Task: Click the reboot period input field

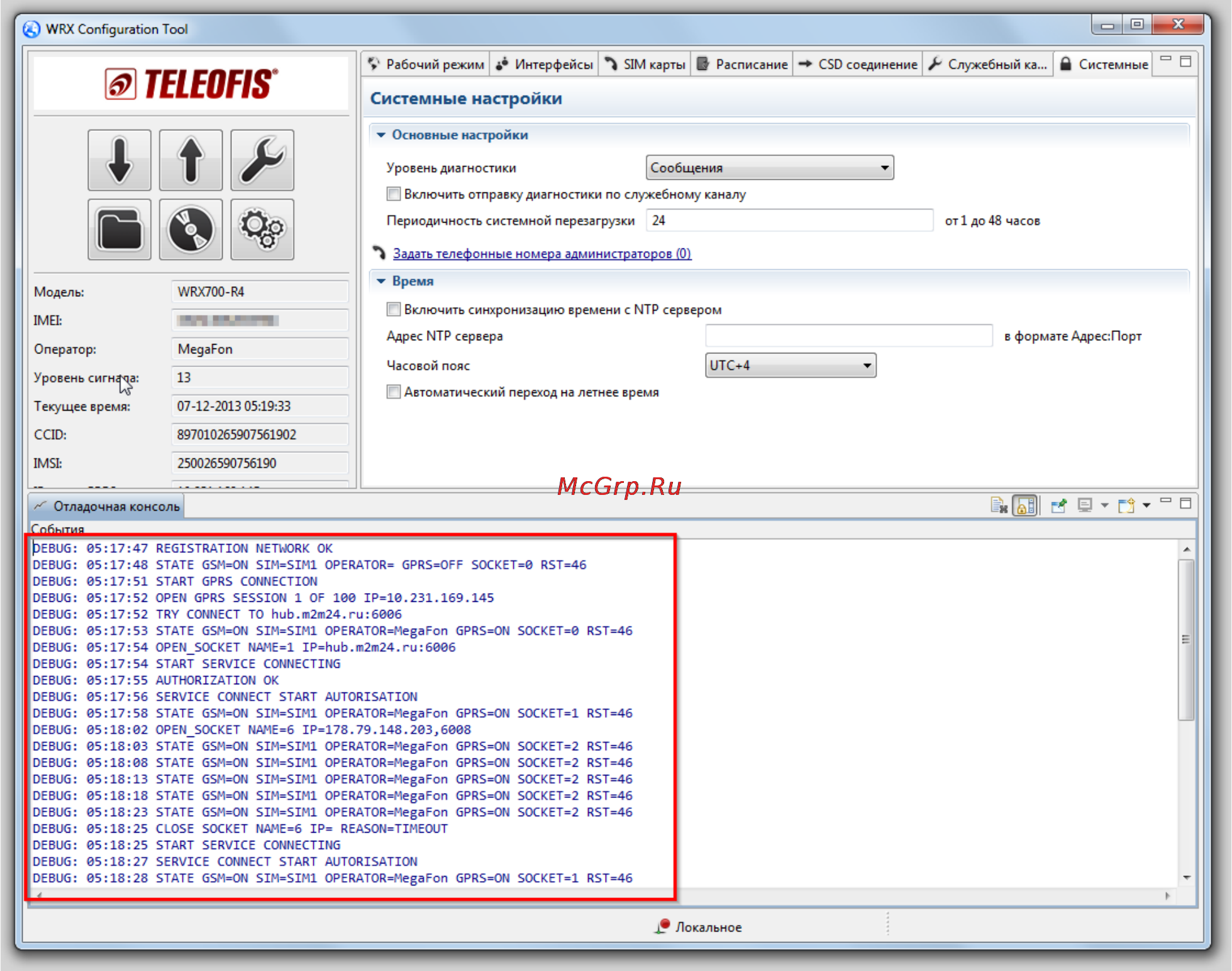Action: pos(790,220)
